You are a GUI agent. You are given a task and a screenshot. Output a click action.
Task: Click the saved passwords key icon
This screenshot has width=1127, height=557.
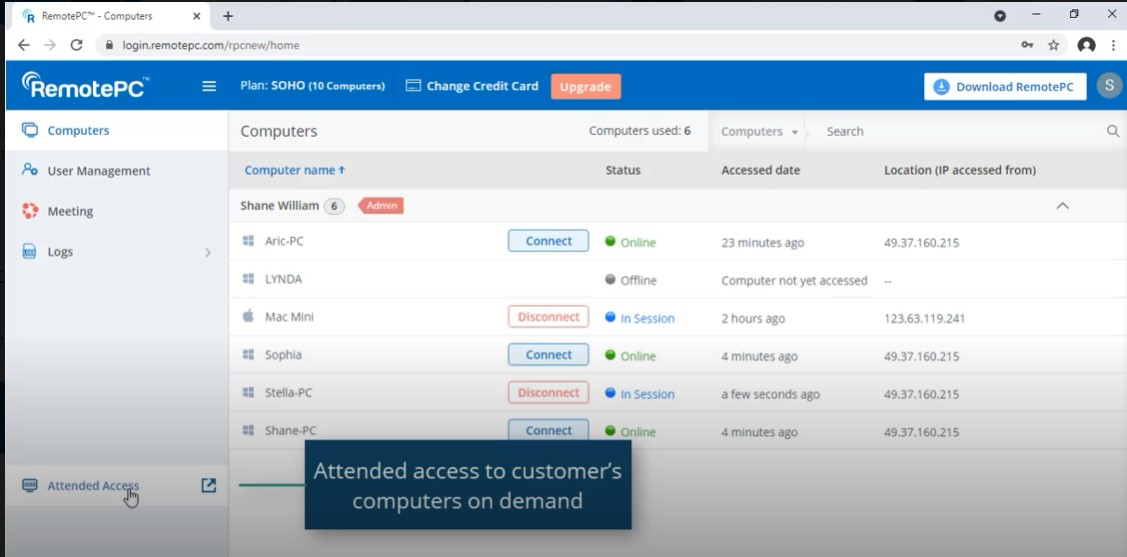click(x=1027, y=45)
